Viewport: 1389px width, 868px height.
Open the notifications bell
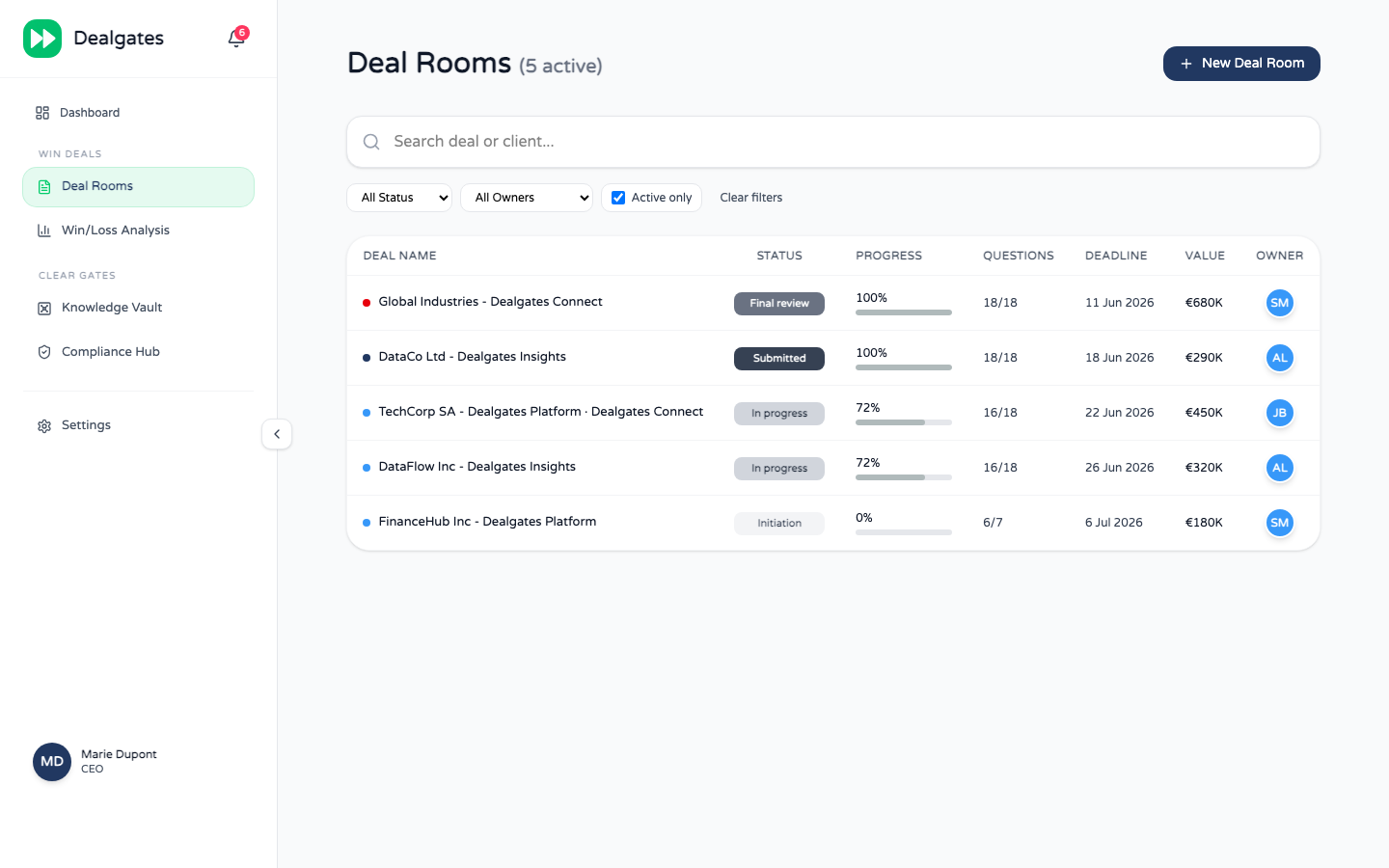tap(236, 39)
